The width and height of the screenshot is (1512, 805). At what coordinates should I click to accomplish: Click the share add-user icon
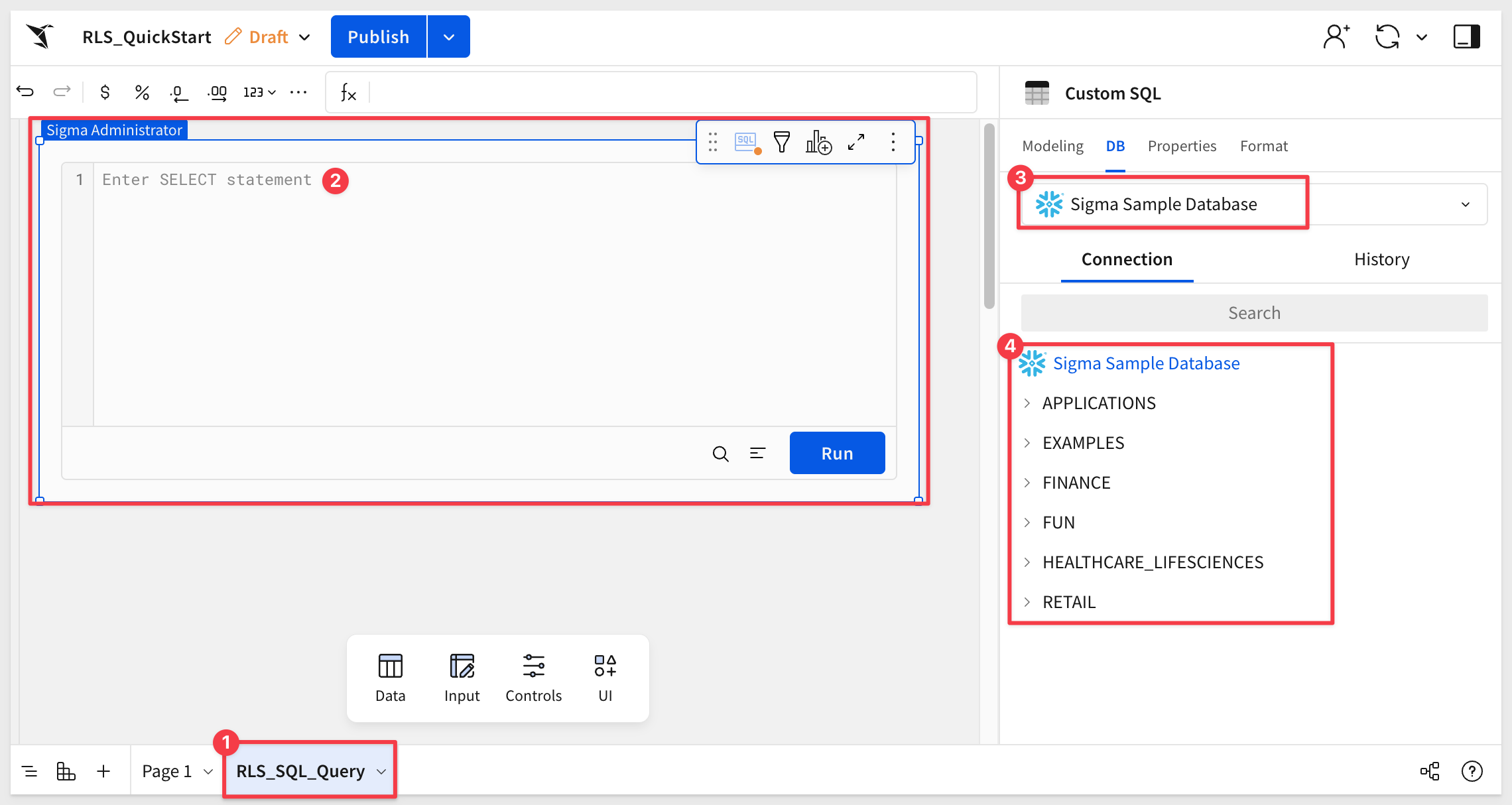coord(1336,36)
